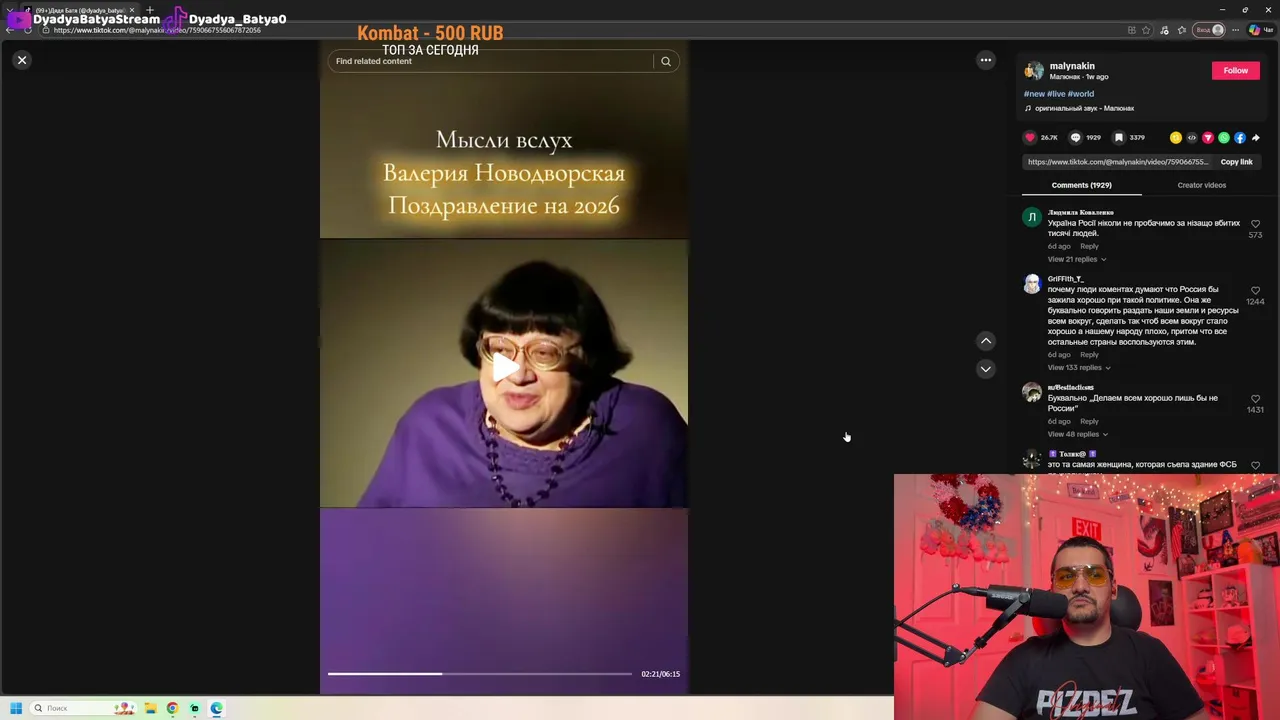Seek on the video progress bar
1280x720 pixels.
click(x=480, y=674)
